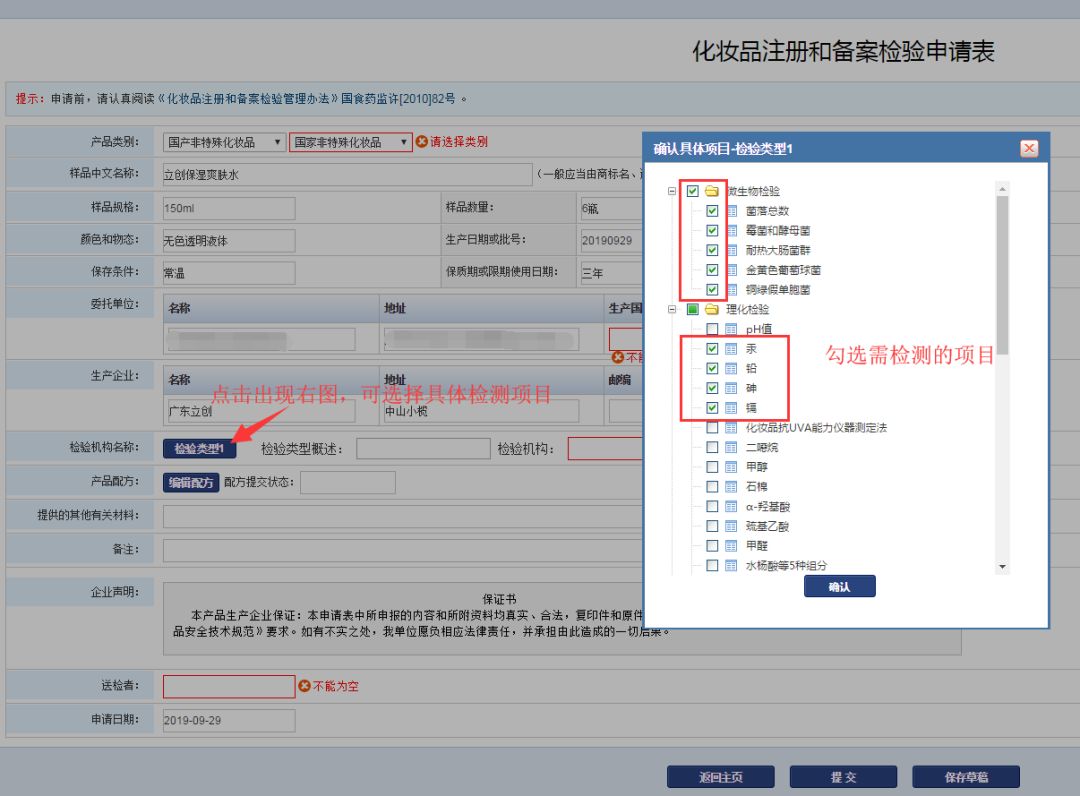This screenshot has height=796, width=1080.
Task: Collapse the 理化检验 tree node
Action: (x=673, y=310)
